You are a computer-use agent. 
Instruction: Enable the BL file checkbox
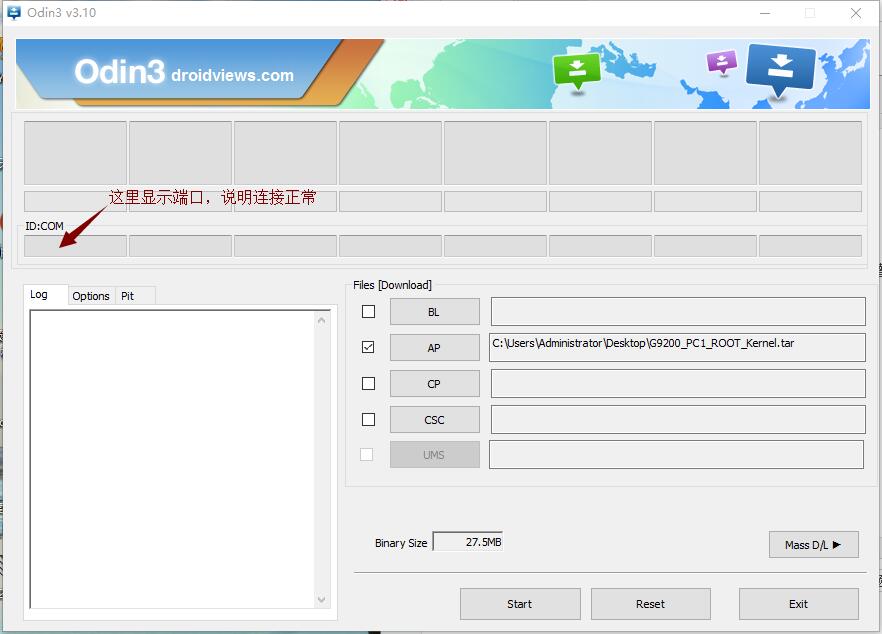(368, 311)
